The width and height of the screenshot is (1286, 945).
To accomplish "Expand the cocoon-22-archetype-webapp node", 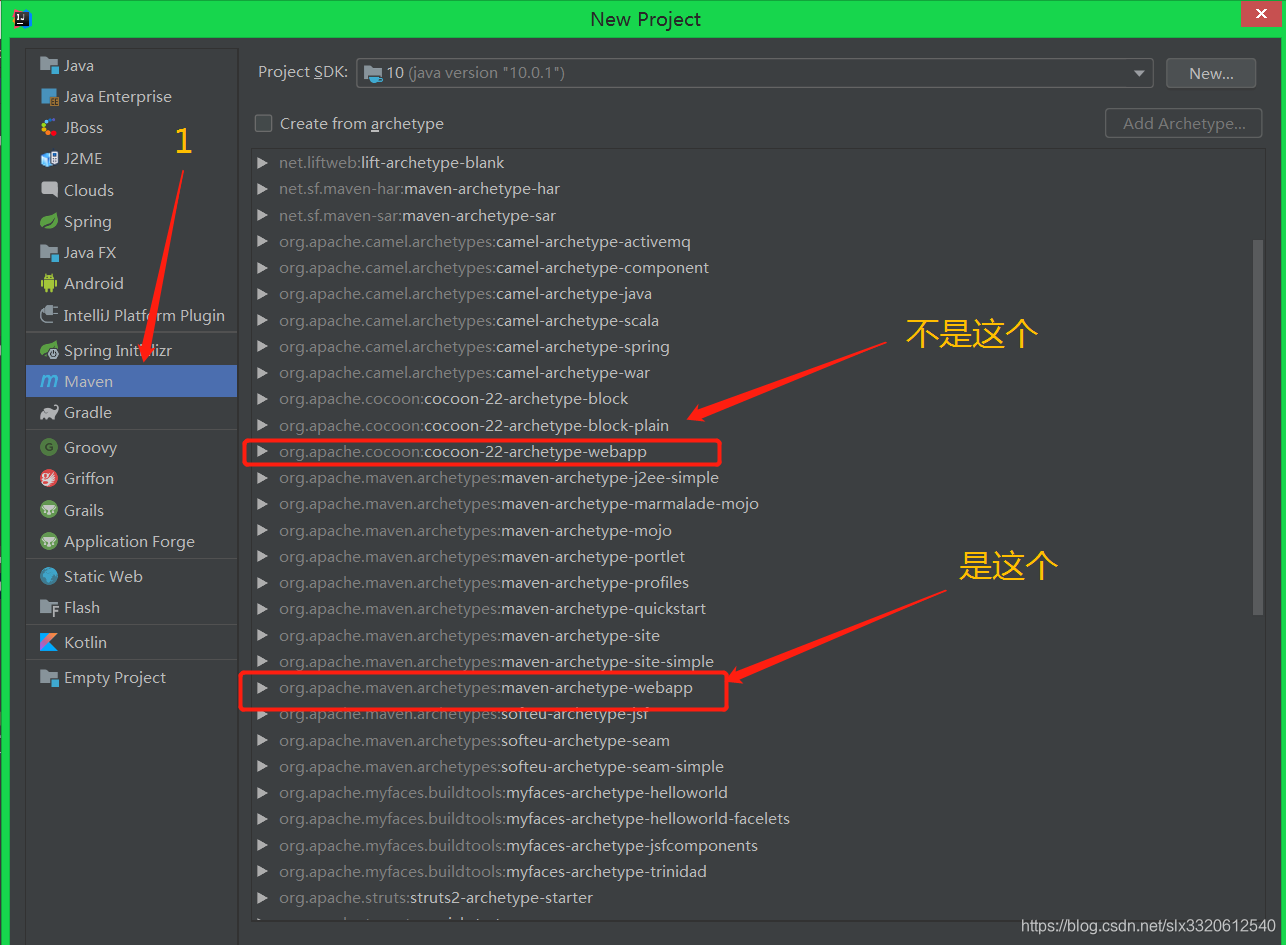I will [262, 452].
